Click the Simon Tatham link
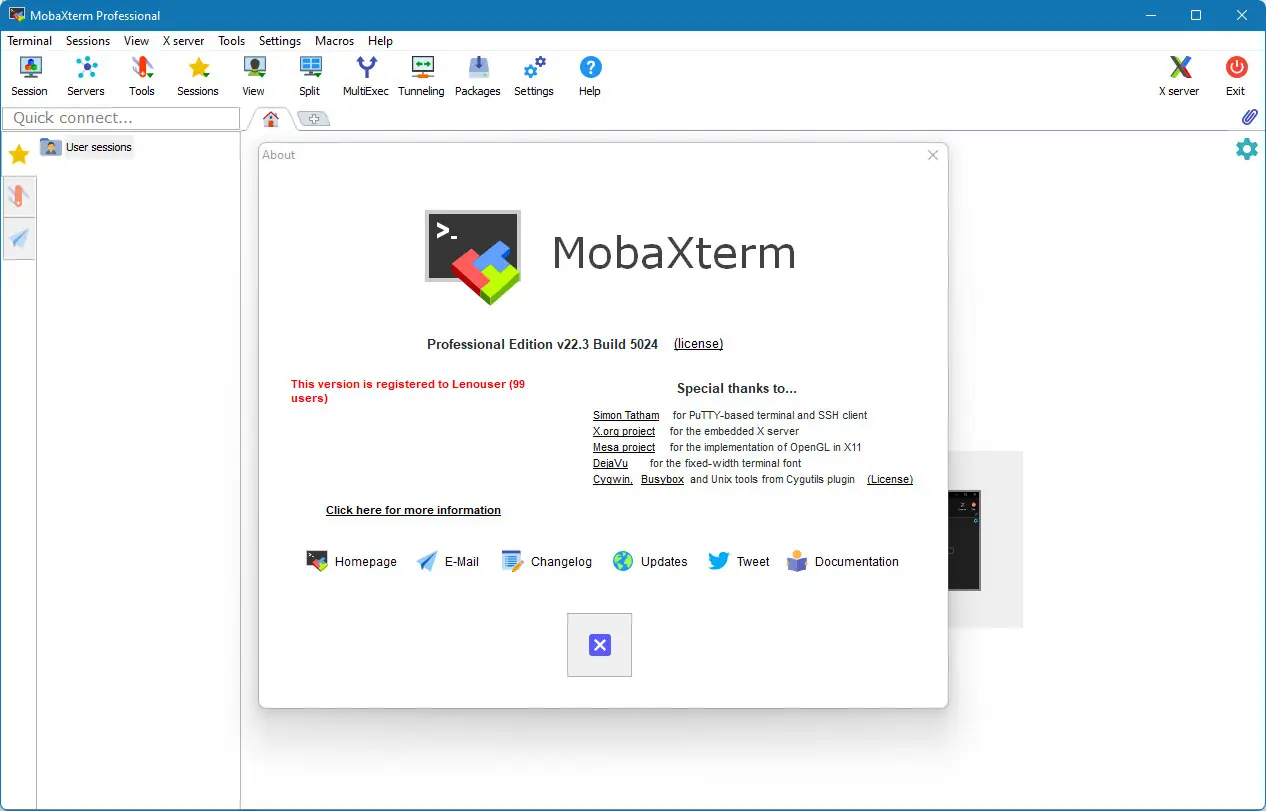1266x811 pixels. click(x=626, y=415)
